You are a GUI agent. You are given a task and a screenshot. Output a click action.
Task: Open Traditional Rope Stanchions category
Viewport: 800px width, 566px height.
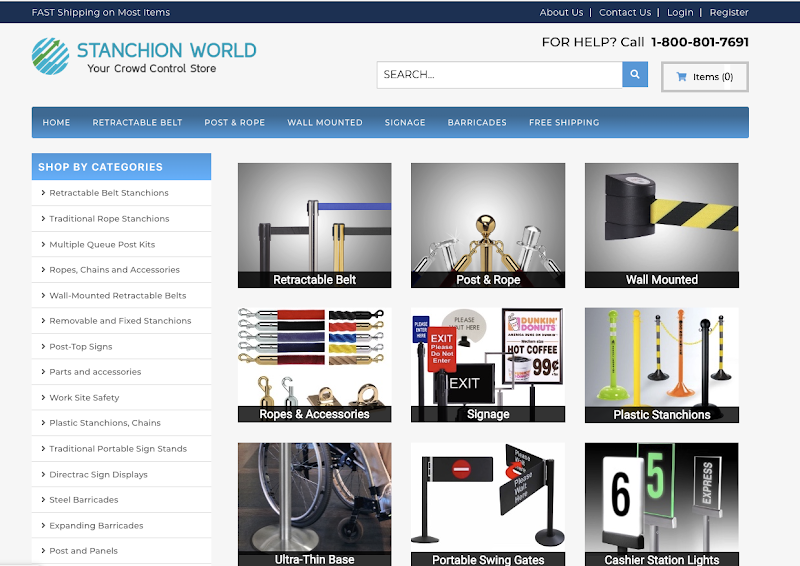121,218
